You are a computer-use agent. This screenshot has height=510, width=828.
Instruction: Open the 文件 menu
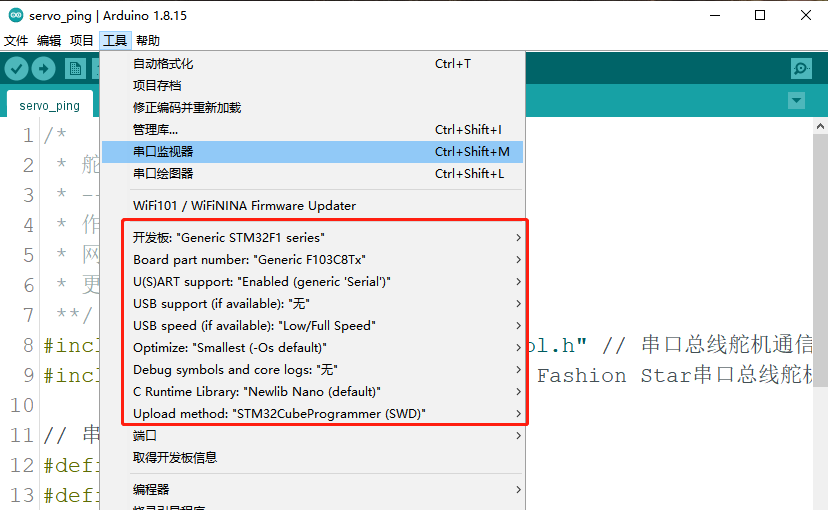coord(16,41)
